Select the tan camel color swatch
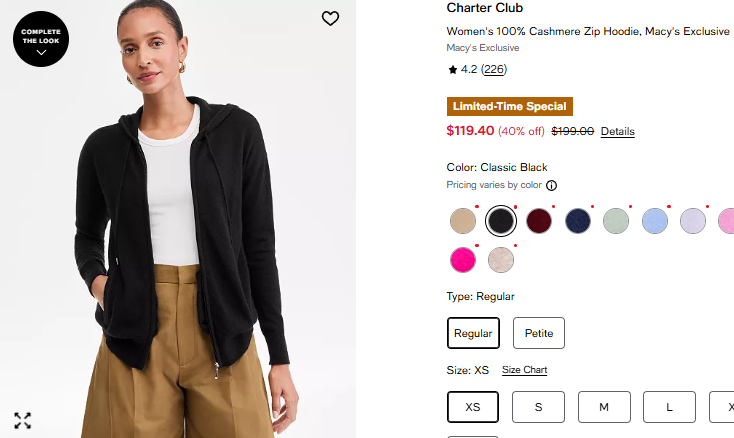Screen dimensions: 734x438 [x=462, y=221]
